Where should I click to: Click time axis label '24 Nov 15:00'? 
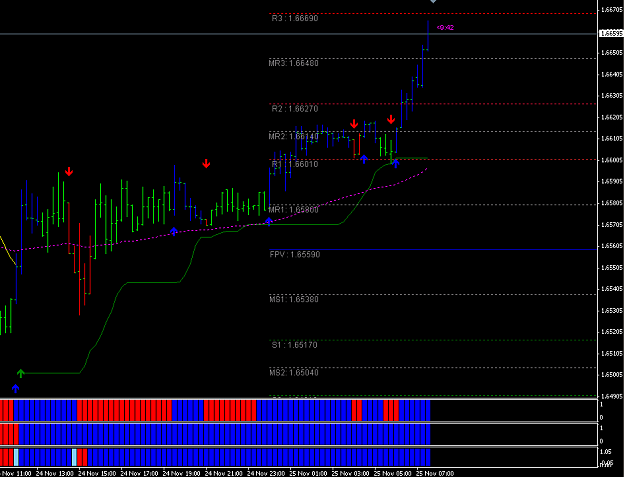(97, 473)
